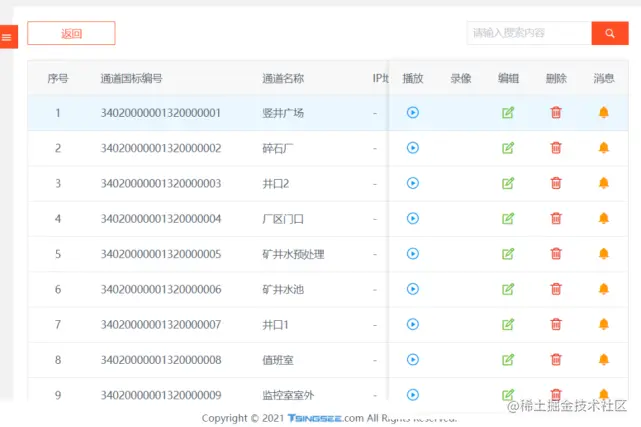
Task: Open message bell for 井口2
Action: (604, 183)
